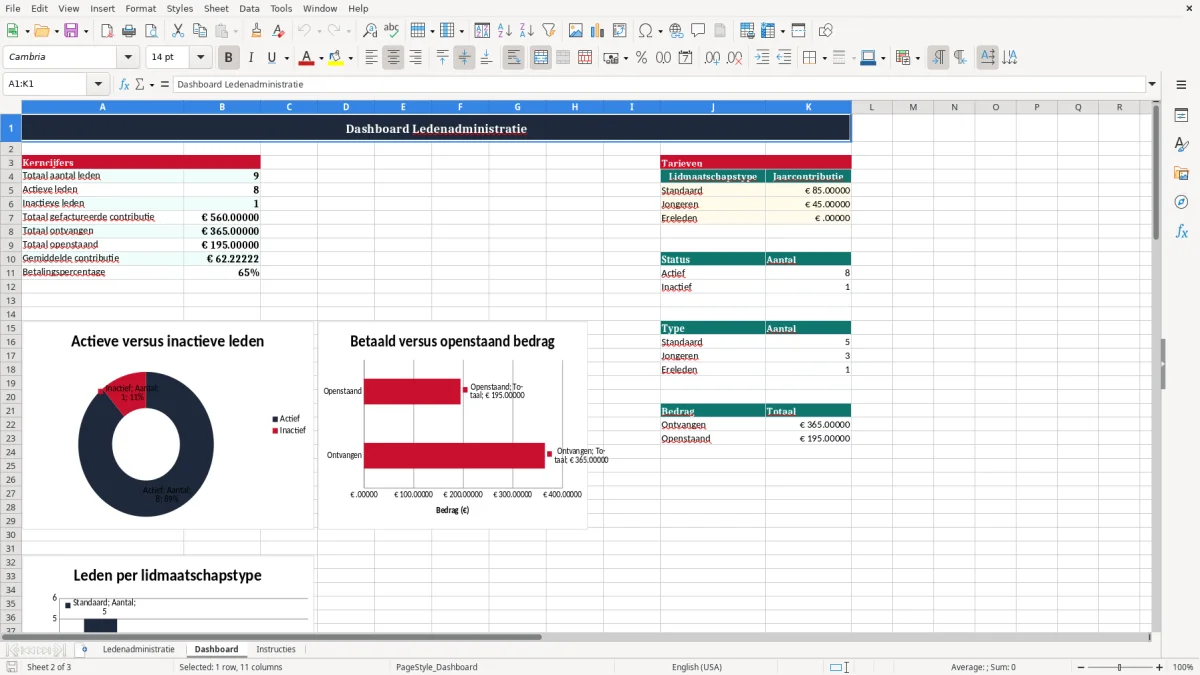Toggle Bold formatting

[229, 58]
